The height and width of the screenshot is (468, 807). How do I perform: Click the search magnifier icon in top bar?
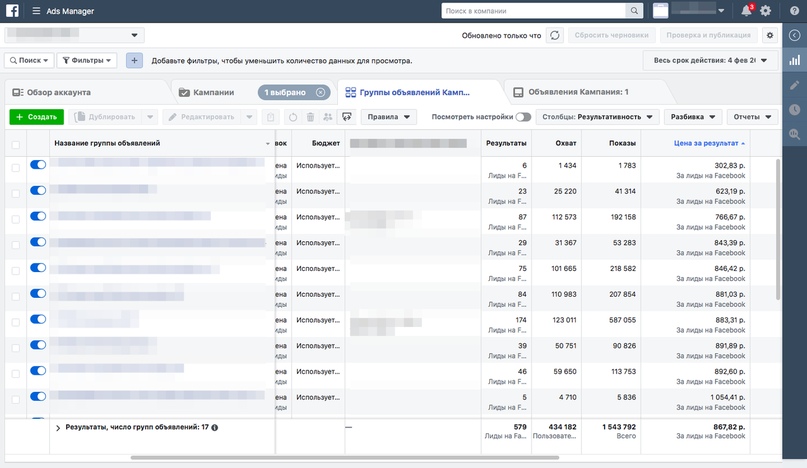point(634,11)
